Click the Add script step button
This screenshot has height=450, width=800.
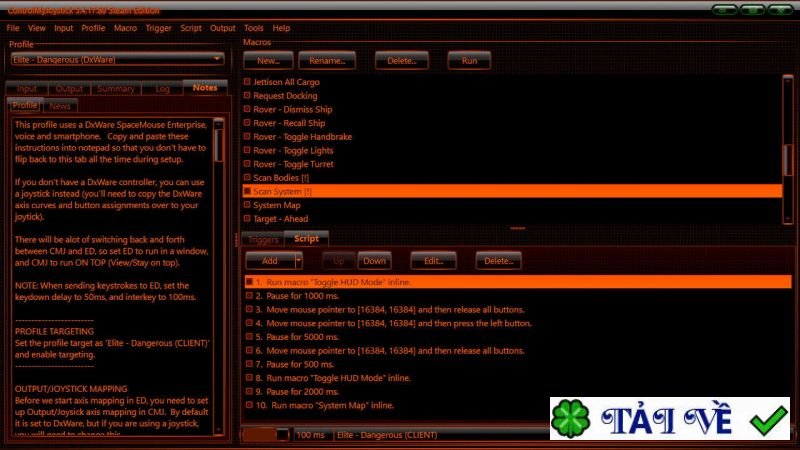click(x=270, y=261)
